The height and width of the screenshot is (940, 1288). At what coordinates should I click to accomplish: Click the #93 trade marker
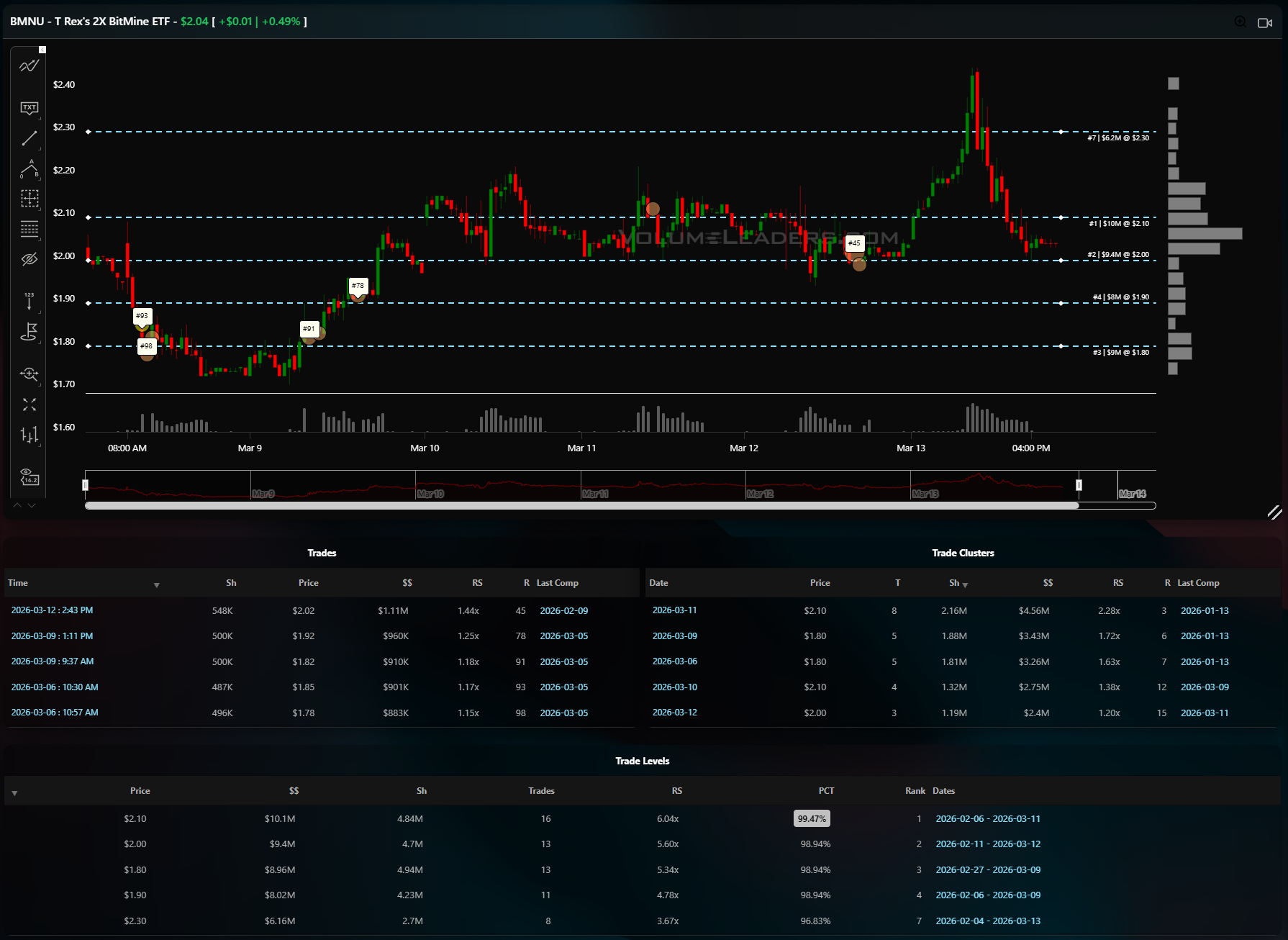142,316
